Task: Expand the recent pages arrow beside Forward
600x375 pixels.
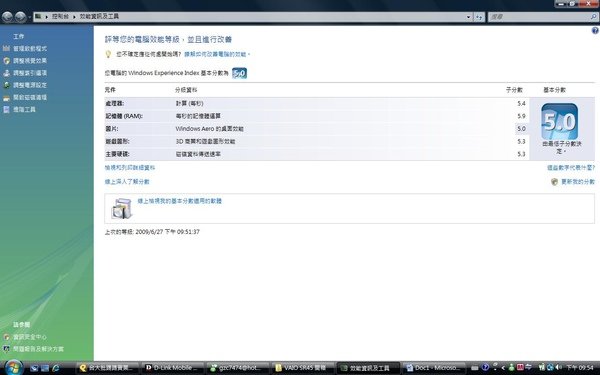Action: point(29,17)
